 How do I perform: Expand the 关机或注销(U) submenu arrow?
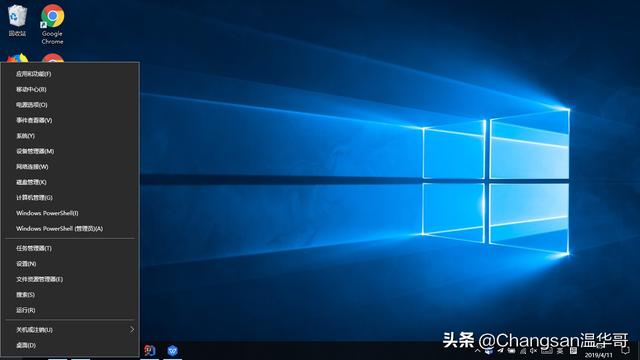tap(132, 329)
